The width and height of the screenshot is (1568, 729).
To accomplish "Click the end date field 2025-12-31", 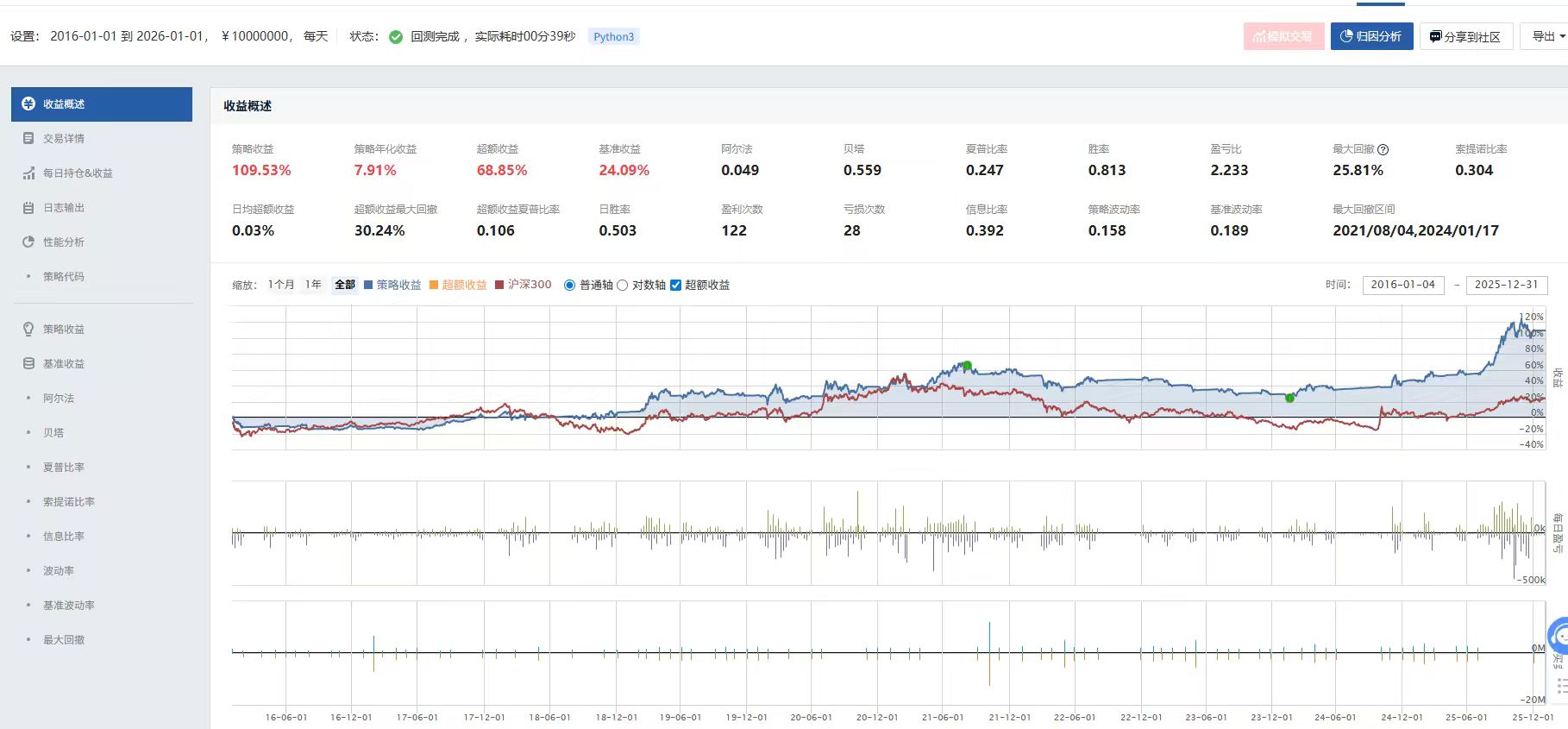I will tap(1506, 285).
